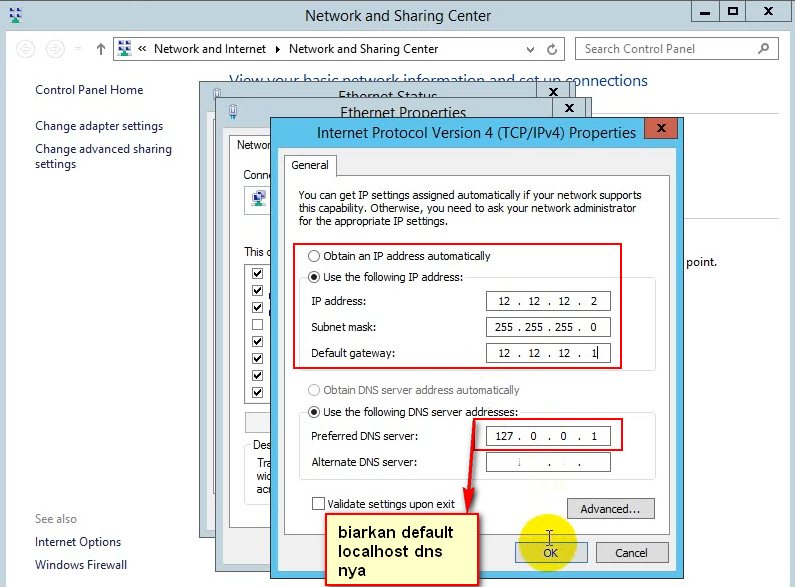Focus the Subnet mask field
This screenshot has height=587, width=795.
(548, 327)
